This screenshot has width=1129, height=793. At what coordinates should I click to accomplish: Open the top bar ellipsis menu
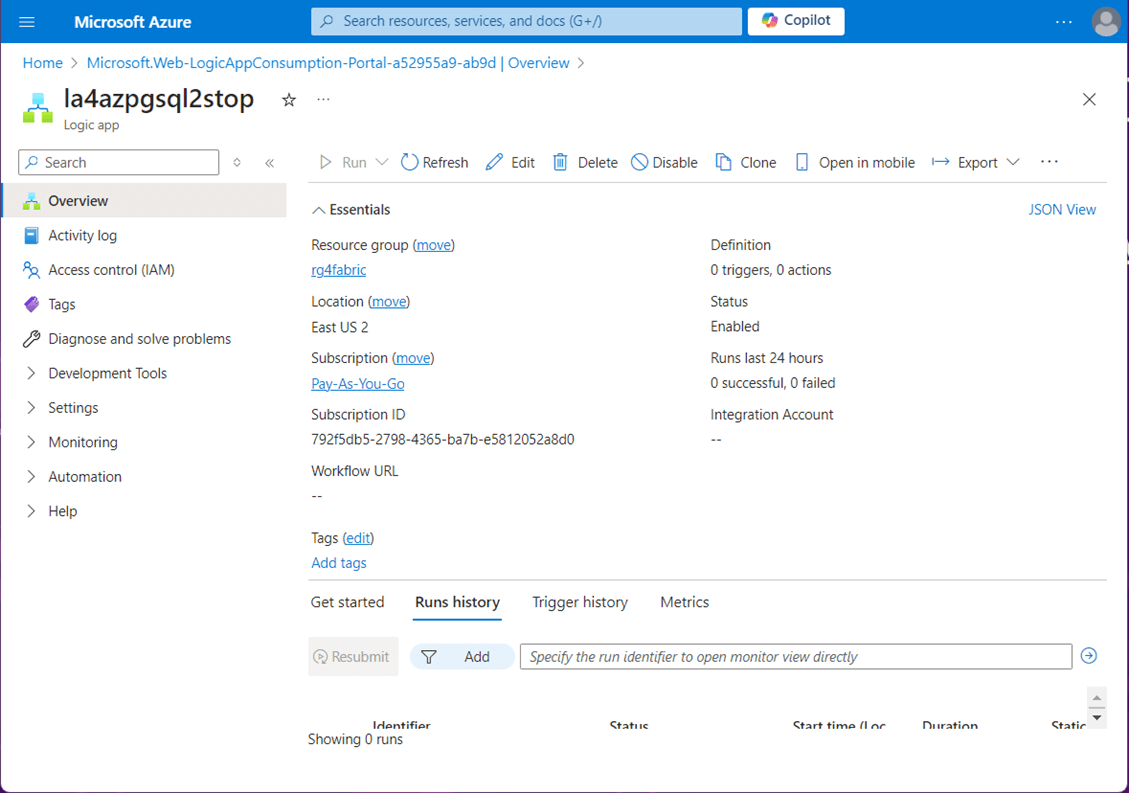click(x=1063, y=22)
